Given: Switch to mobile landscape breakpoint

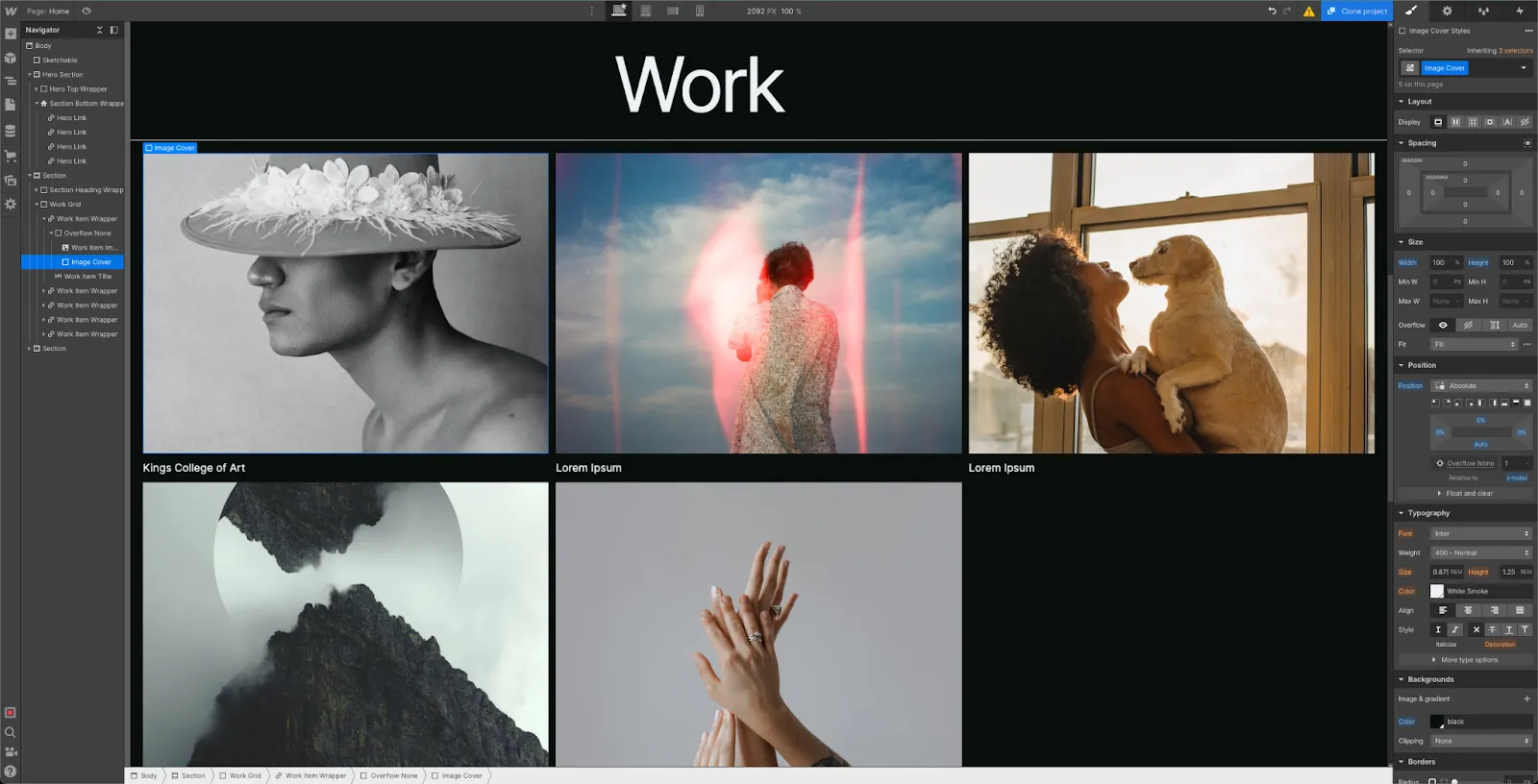Looking at the screenshot, I should [x=673, y=11].
